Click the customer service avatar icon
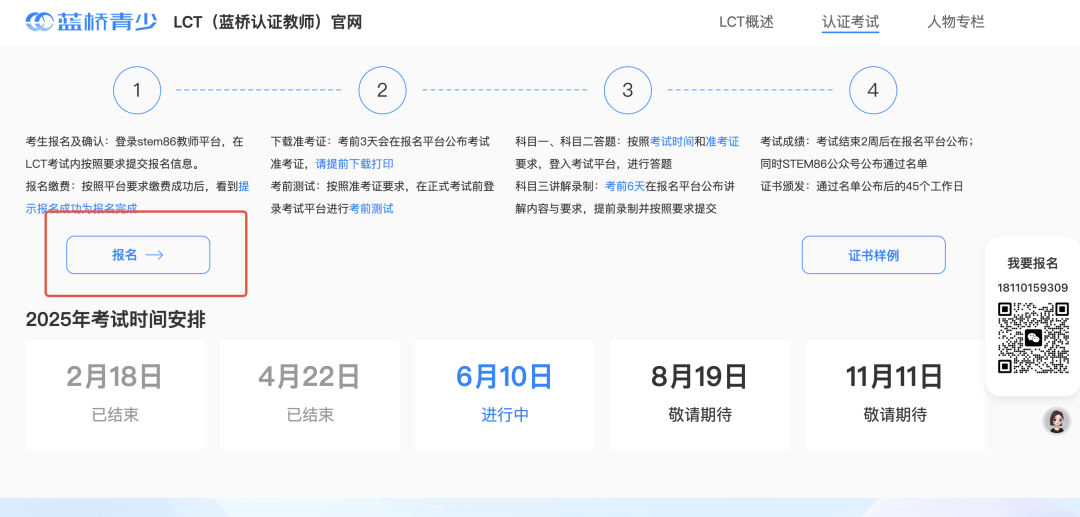The height and width of the screenshot is (517, 1080). coord(1056,421)
